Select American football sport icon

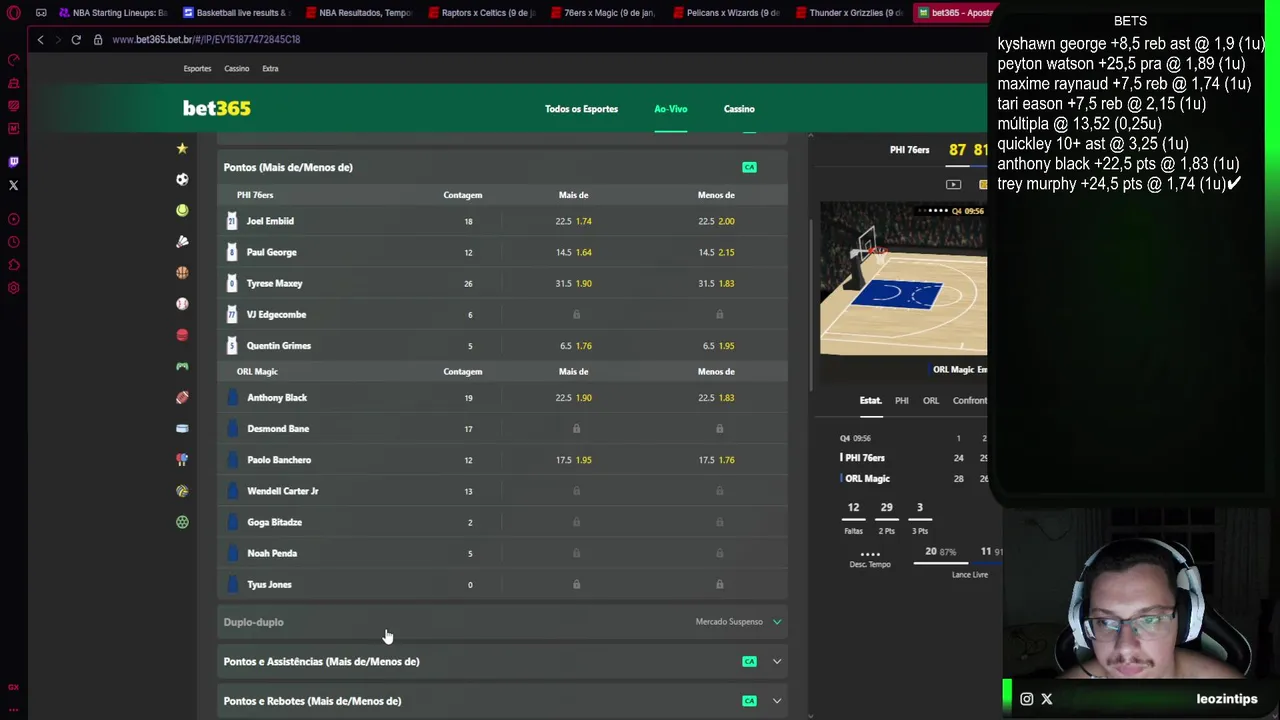(182, 397)
